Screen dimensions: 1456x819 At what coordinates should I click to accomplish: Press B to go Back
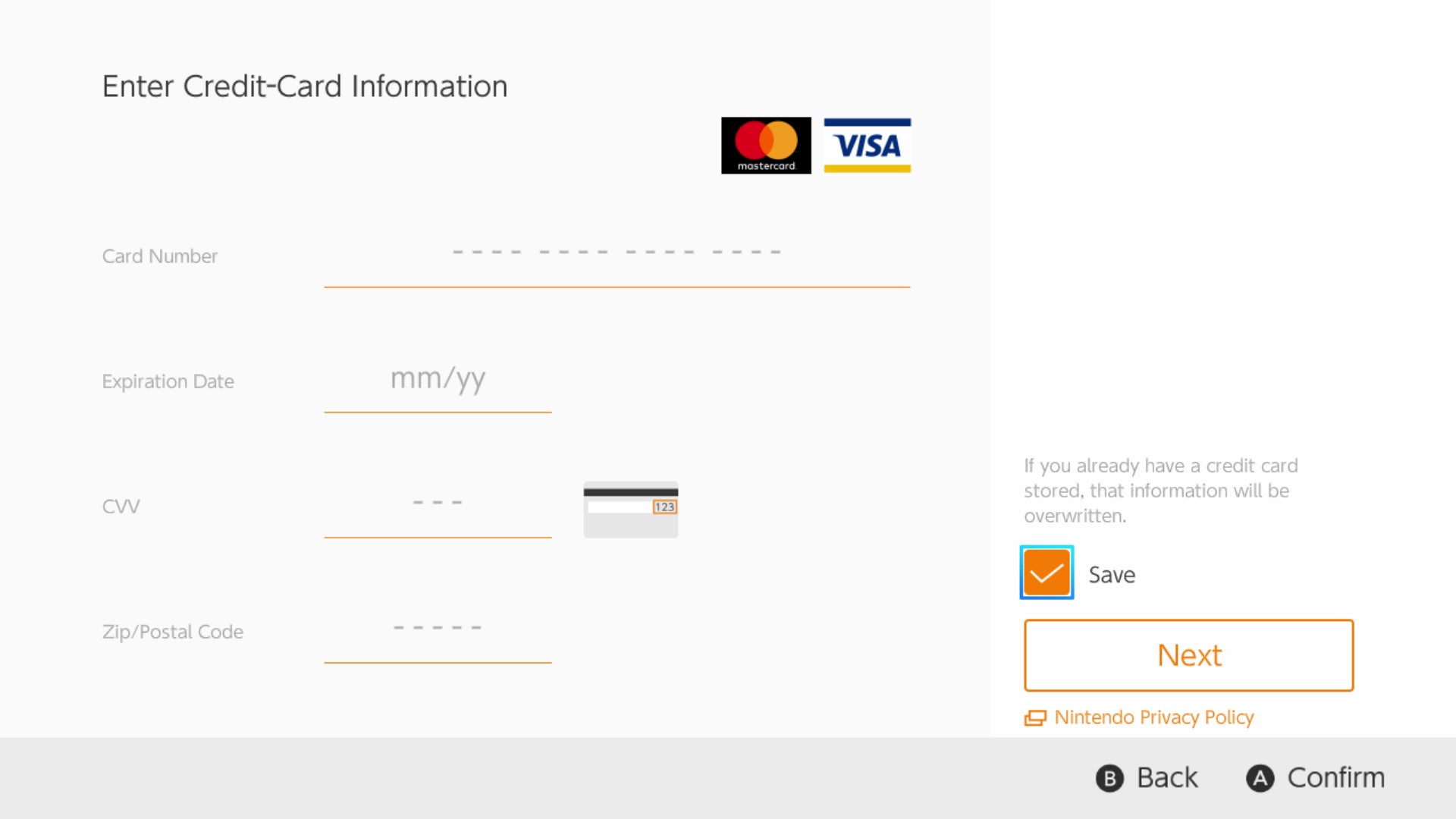click(x=1145, y=777)
